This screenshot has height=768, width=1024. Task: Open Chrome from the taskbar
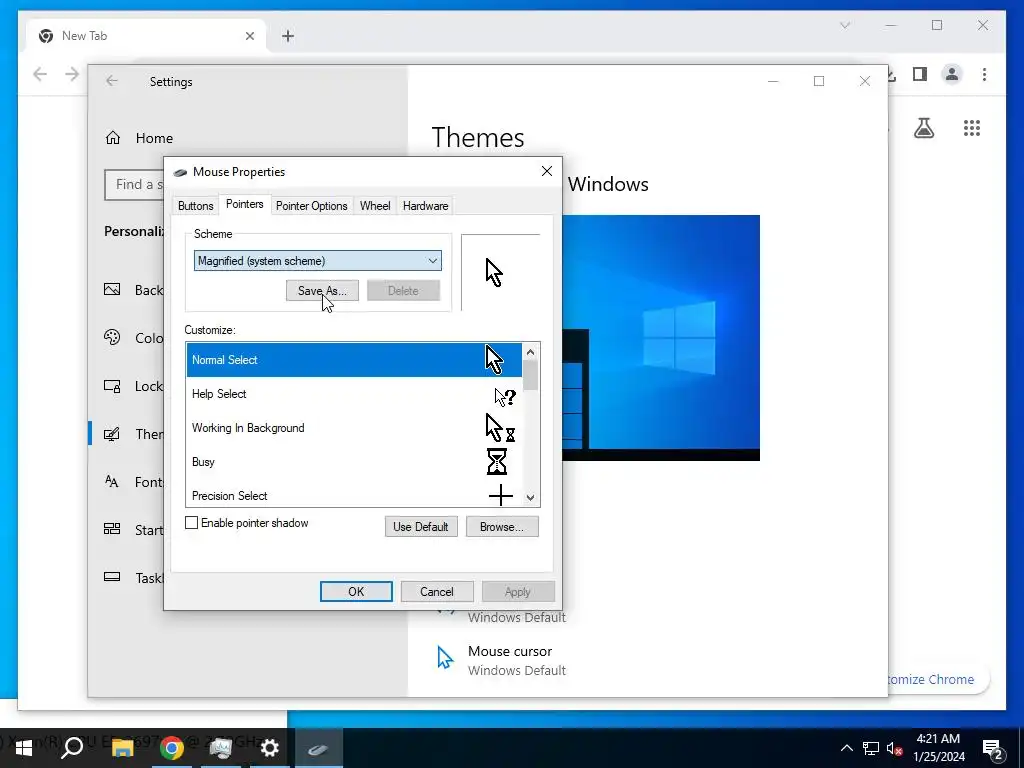pyautogui.click(x=172, y=748)
